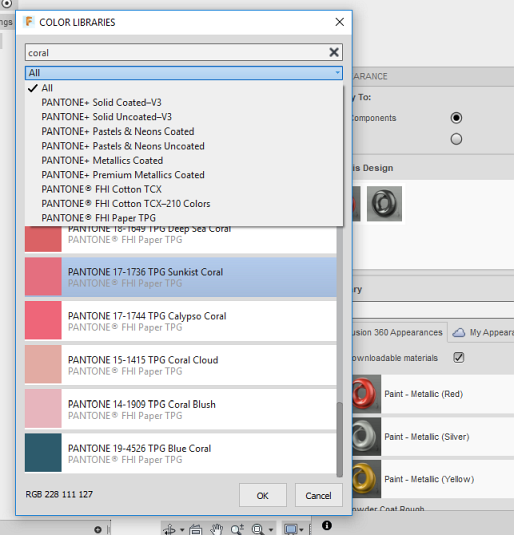Select text PANTONE 19-4526 TPG Blue Coral
Image resolution: width=514 pixels, height=535 pixels.
pos(140,448)
